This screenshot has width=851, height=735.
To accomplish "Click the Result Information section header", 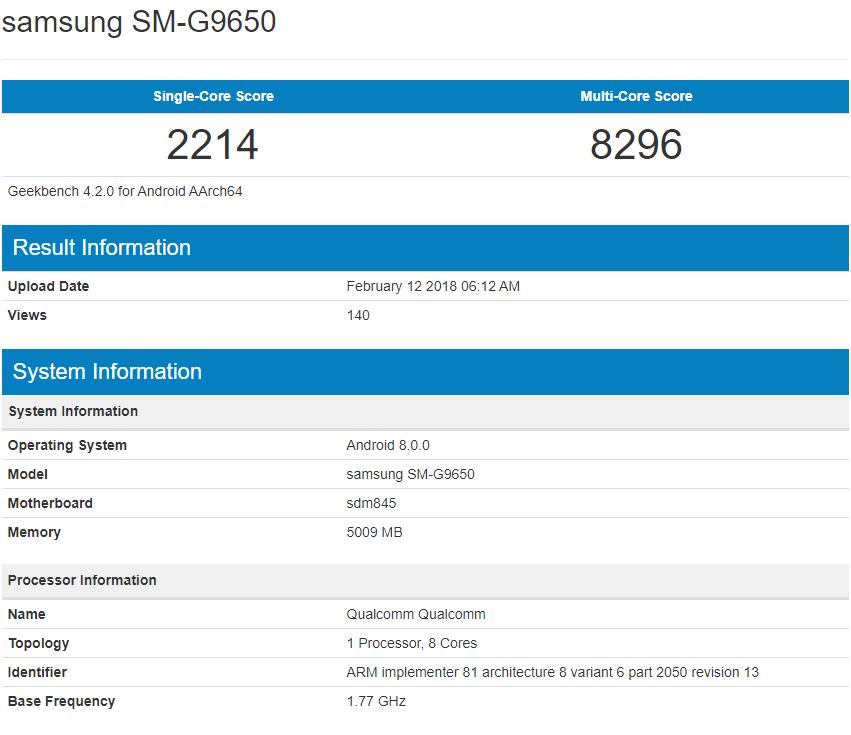I will [100, 247].
